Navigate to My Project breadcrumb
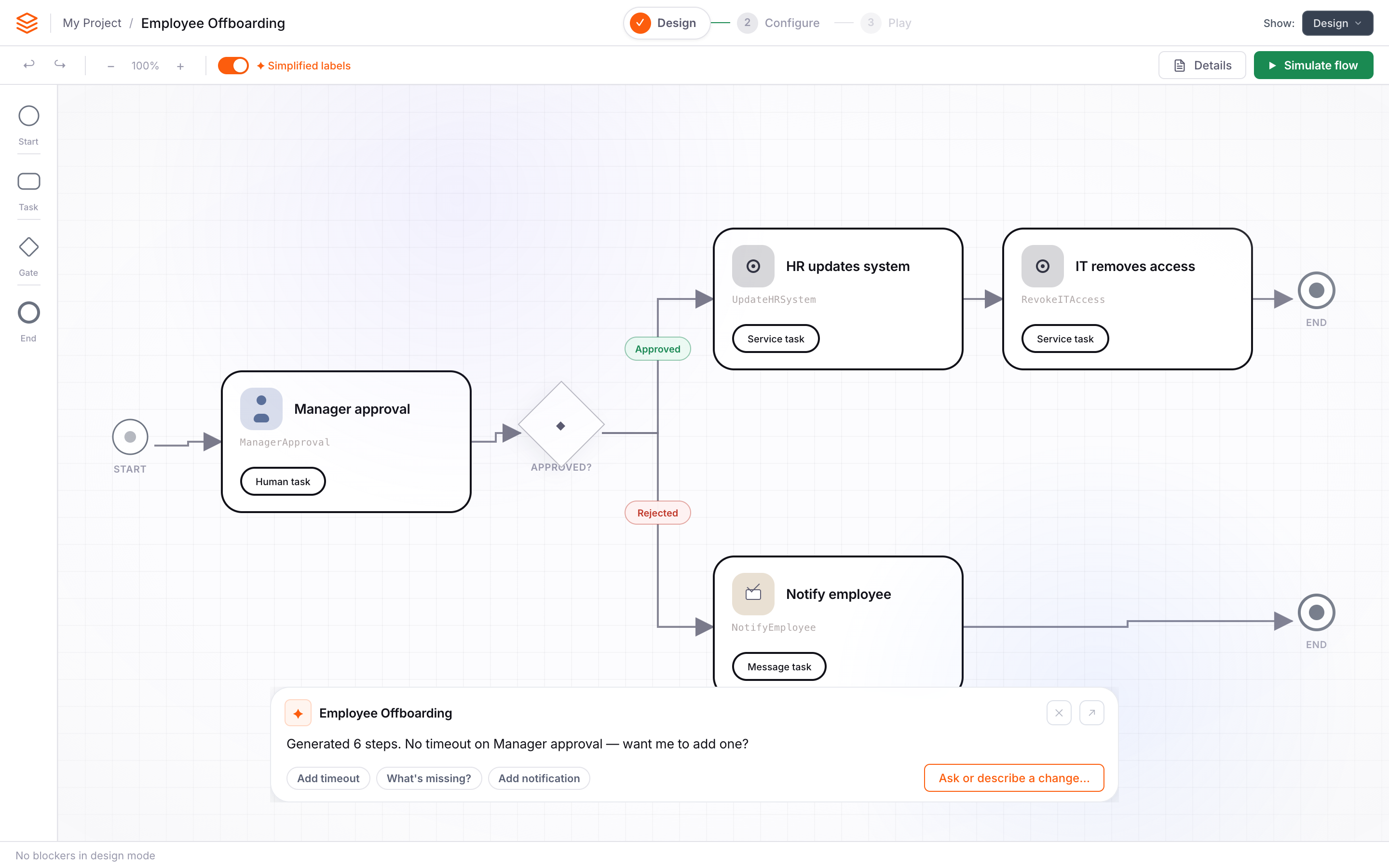This screenshot has width=1389, height=868. (92, 23)
